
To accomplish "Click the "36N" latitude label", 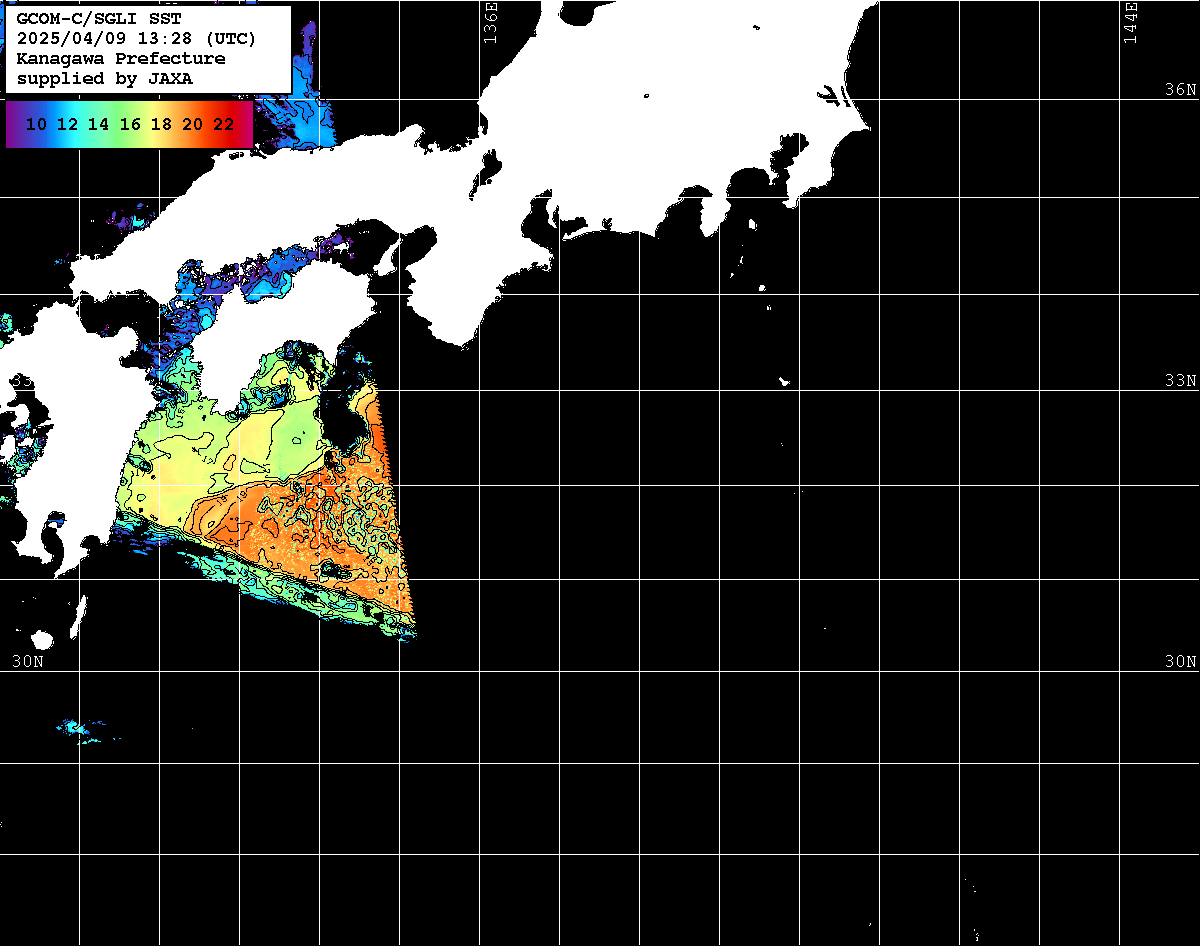I will (x=1180, y=89).
